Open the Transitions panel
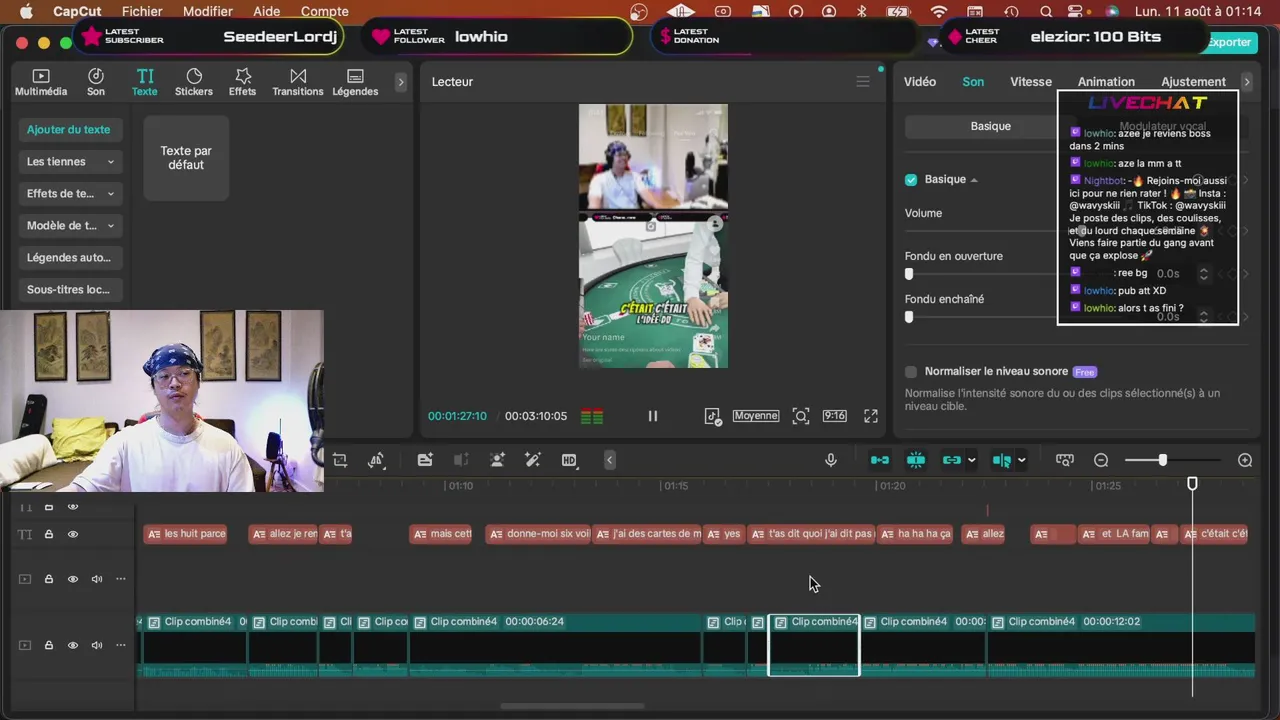1280x720 pixels. pyautogui.click(x=298, y=82)
